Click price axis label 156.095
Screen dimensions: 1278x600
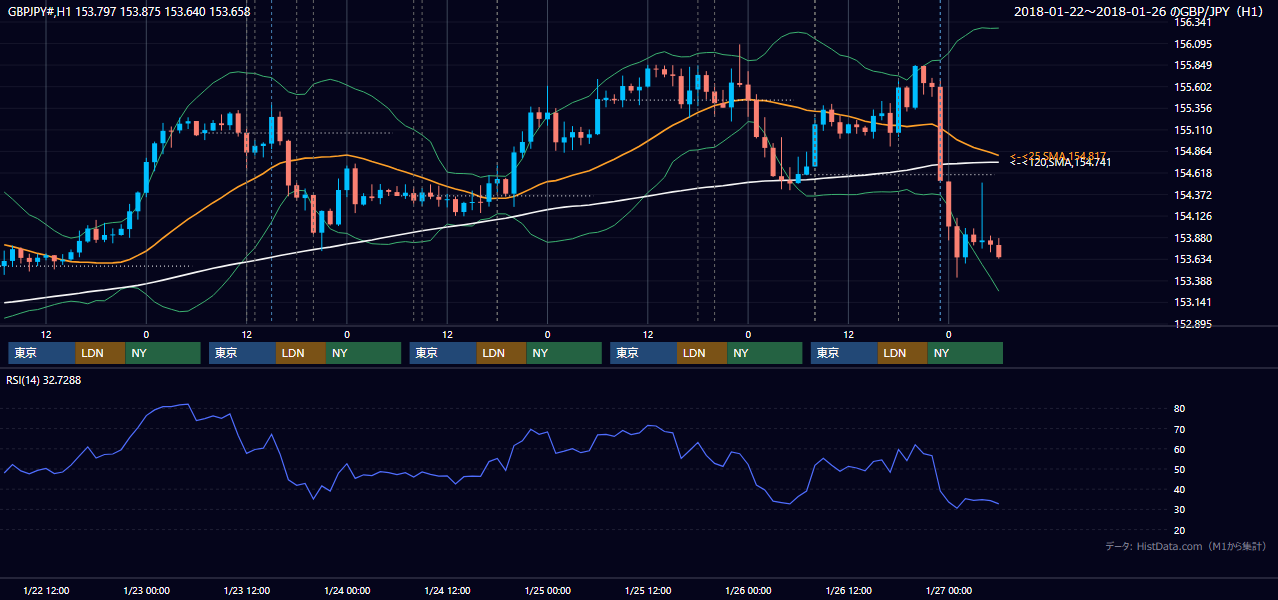(x=1193, y=44)
